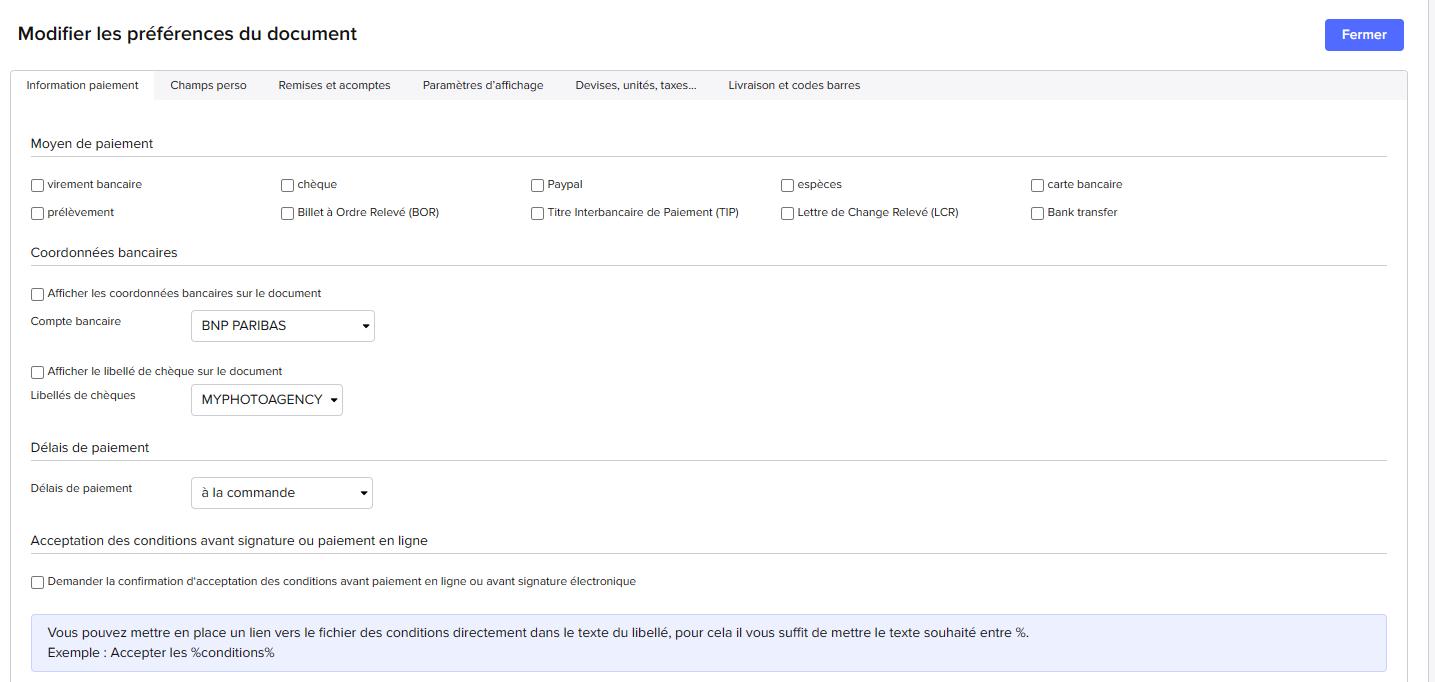Check the prélèvement option

pyautogui.click(x=38, y=213)
